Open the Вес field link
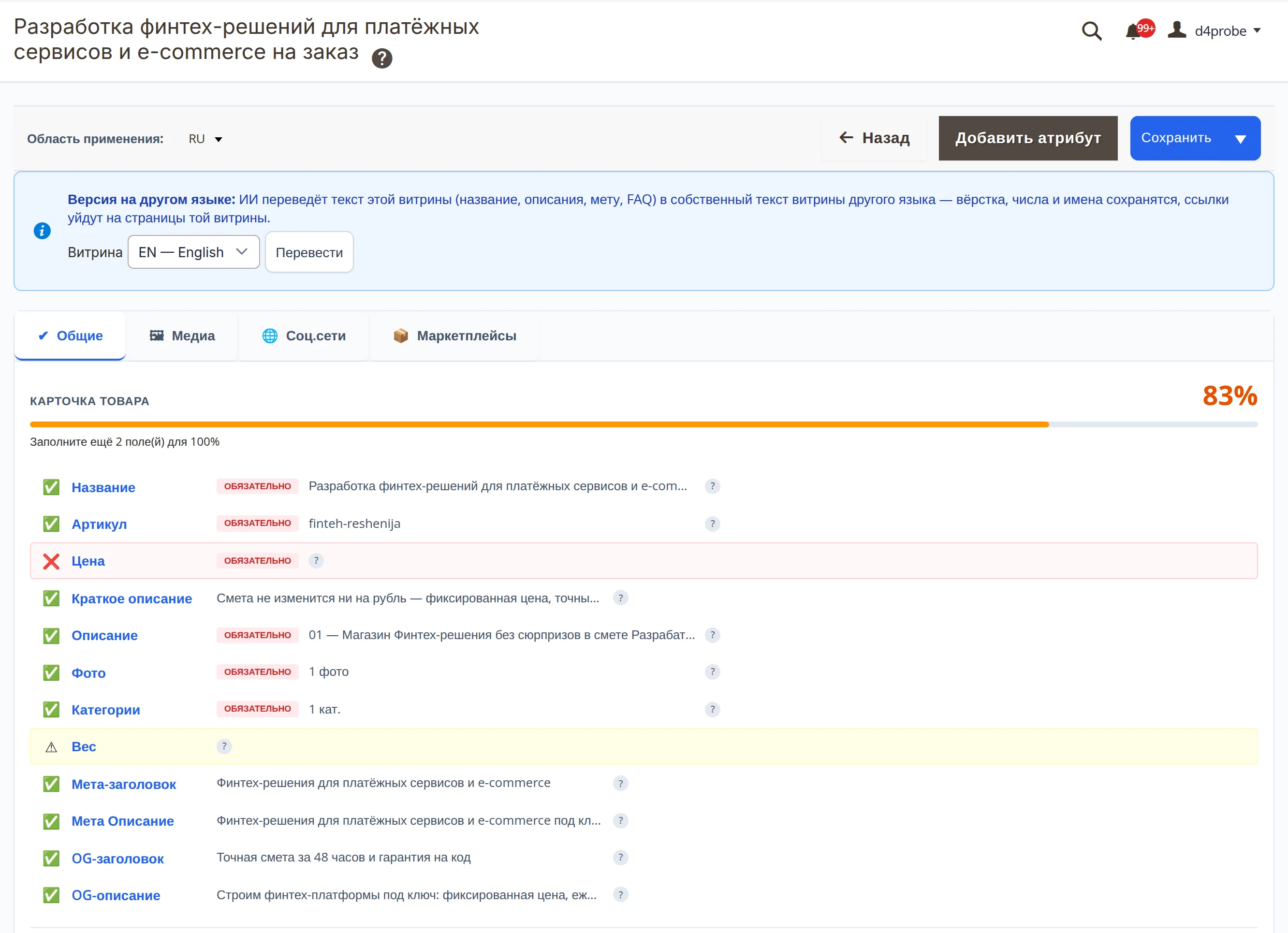 pos(84,747)
